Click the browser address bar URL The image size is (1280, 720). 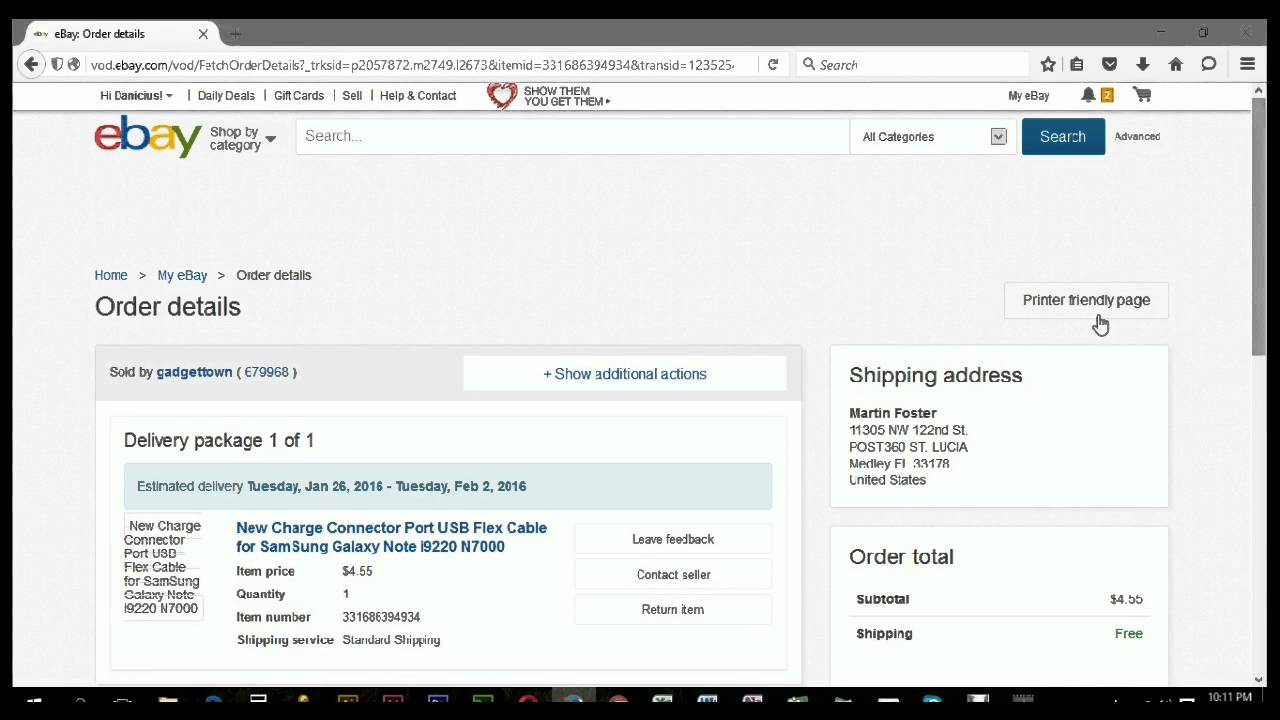(x=412, y=65)
